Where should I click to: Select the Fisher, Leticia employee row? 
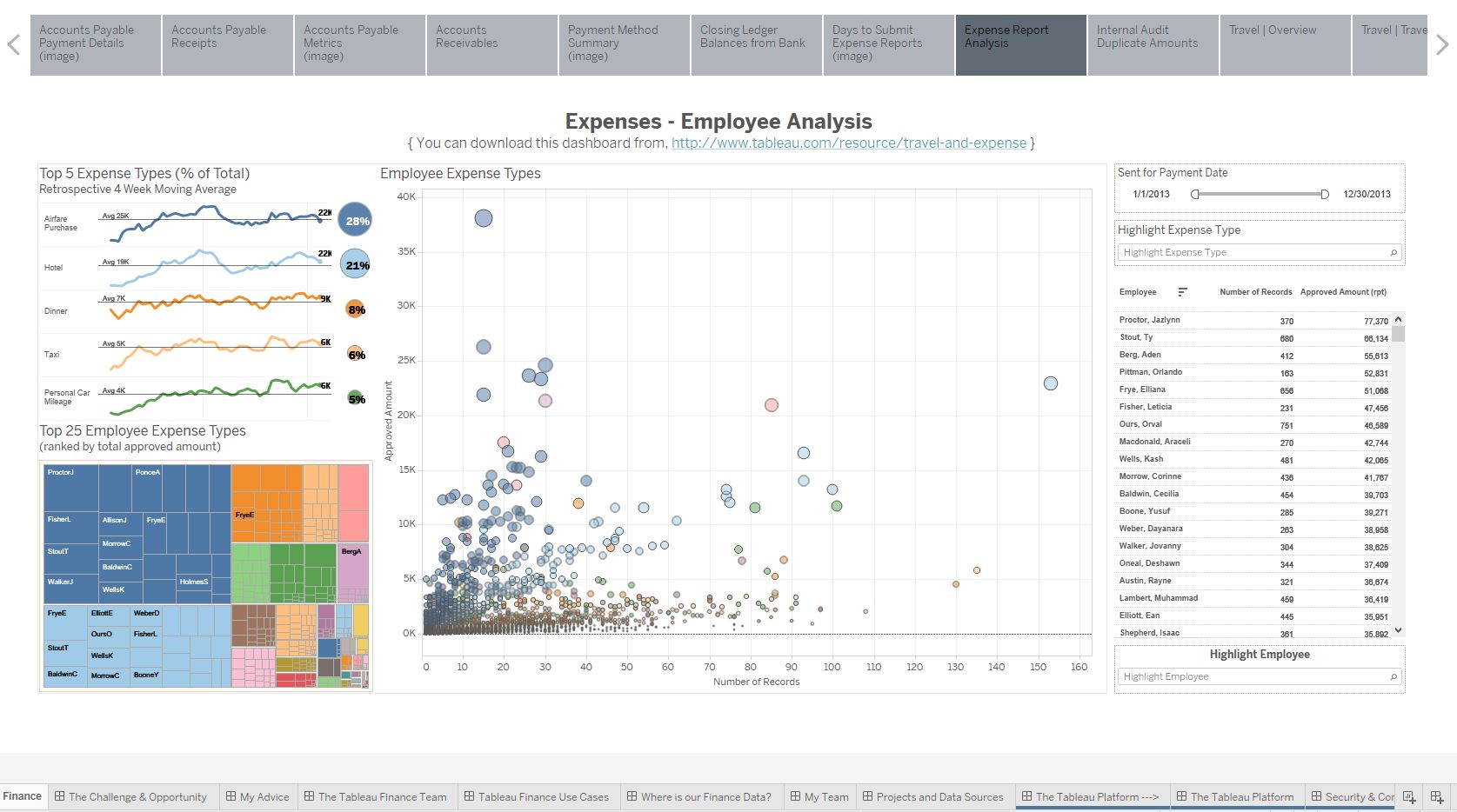(1253, 407)
